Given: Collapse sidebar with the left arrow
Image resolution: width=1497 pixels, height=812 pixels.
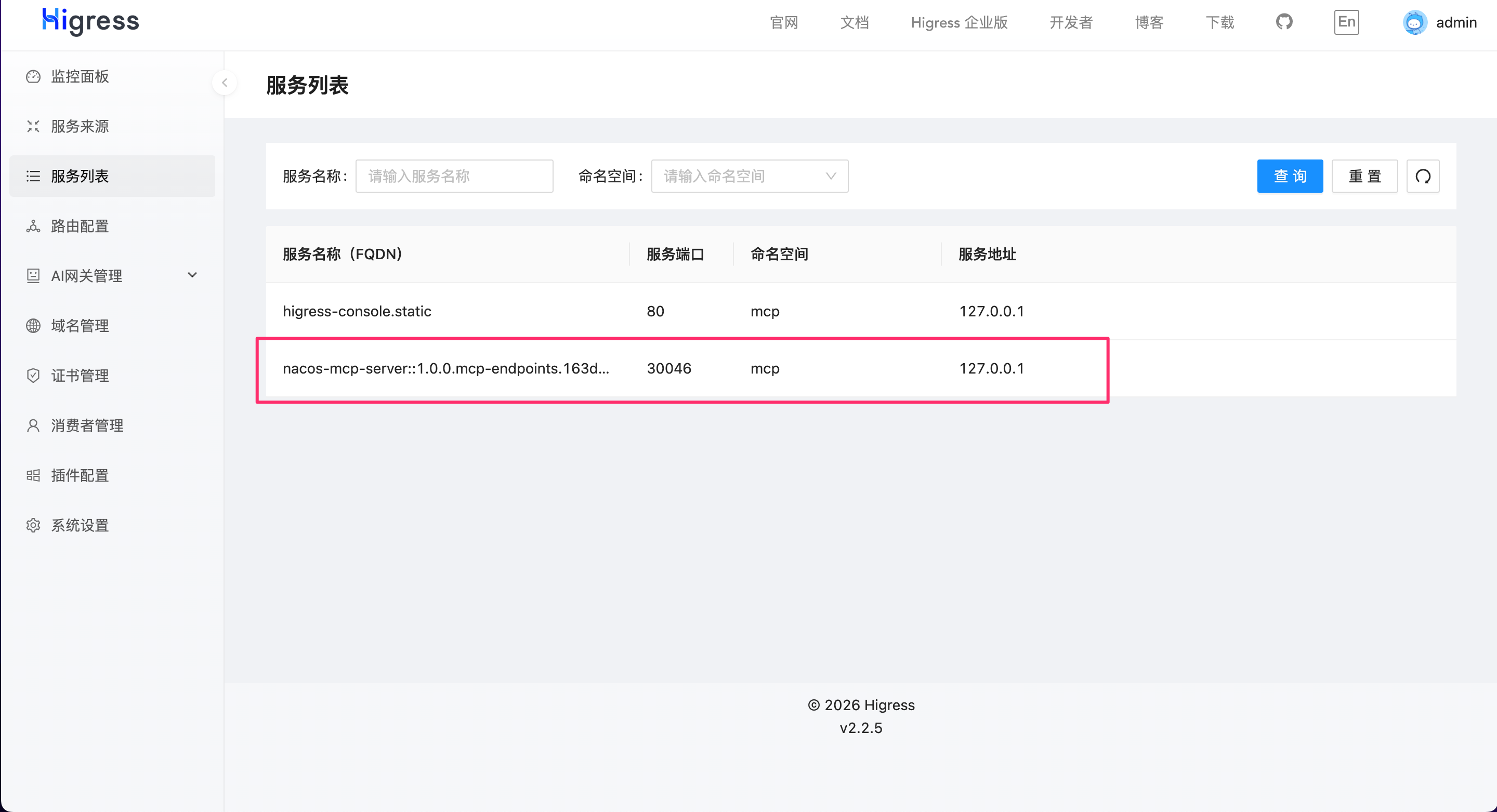Looking at the screenshot, I should click(x=225, y=83).
